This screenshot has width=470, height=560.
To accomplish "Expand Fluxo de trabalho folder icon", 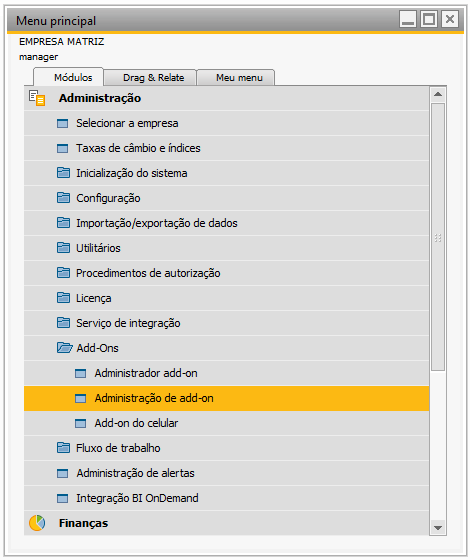I will [x=63, y=448].
